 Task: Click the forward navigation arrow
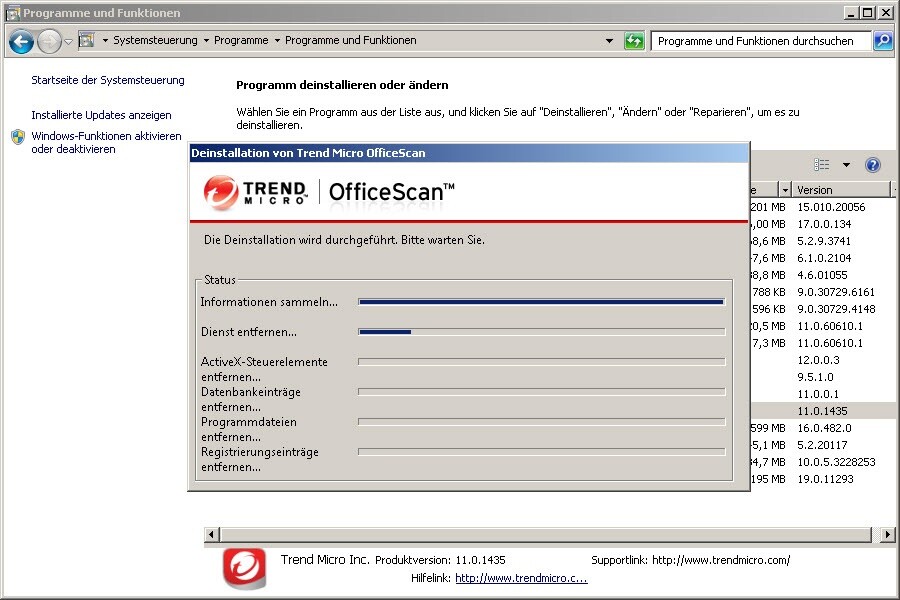click(x=49, y=41)
